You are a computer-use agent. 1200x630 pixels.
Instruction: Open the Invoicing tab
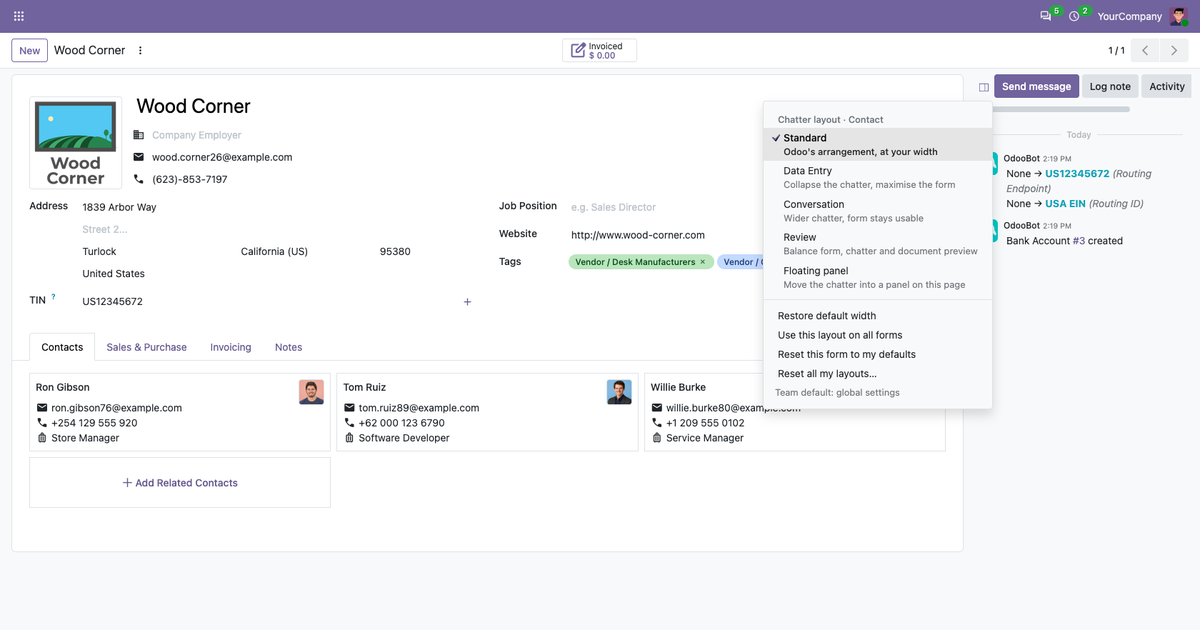pyautogui.click(x=231, y=347)
